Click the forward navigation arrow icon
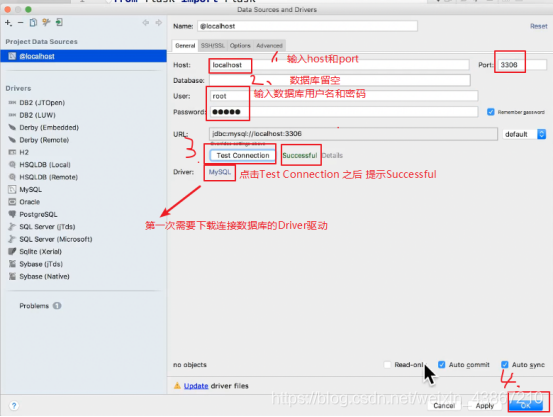 159,23
